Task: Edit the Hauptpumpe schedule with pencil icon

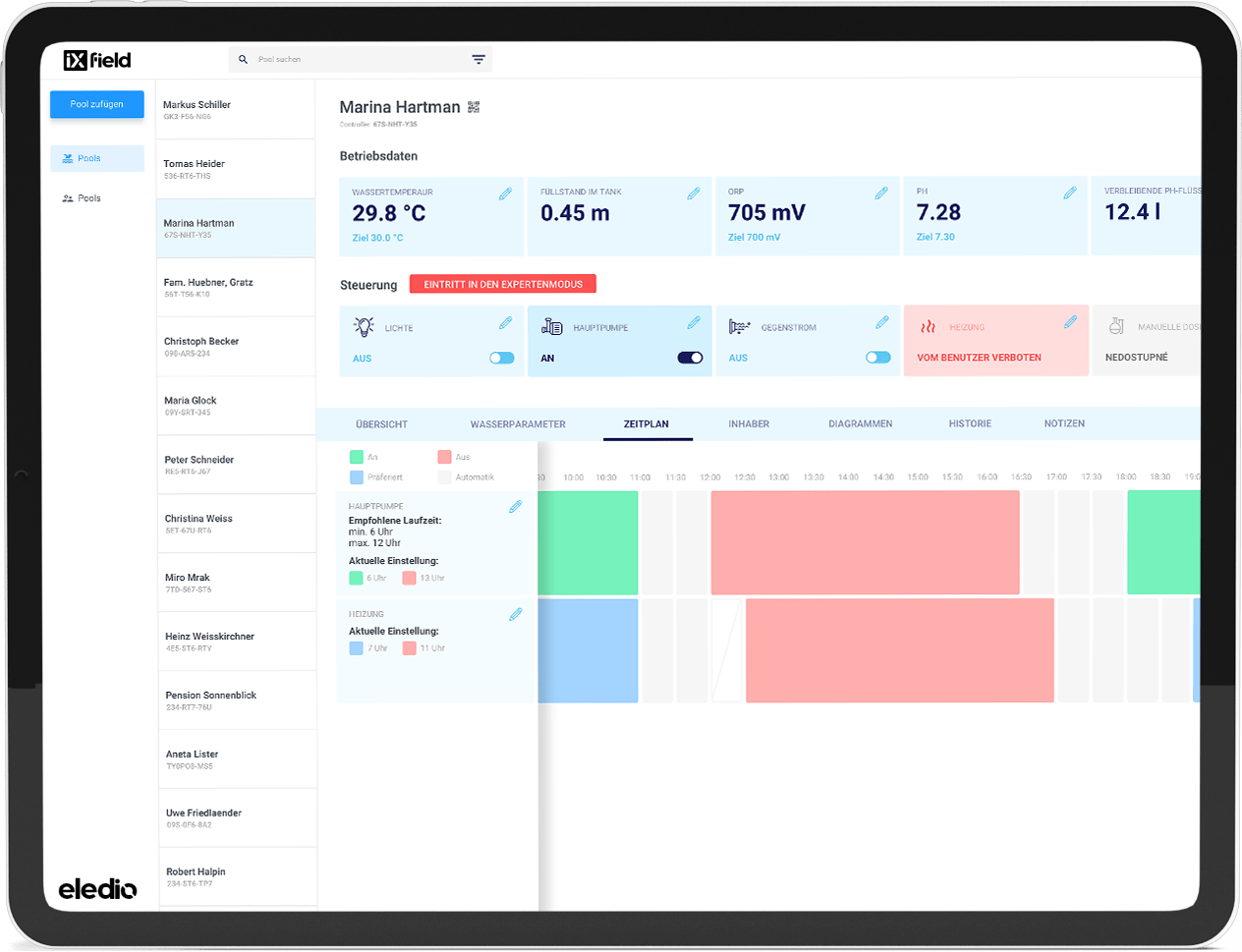Action: pyautogui.click(x=515, y=507)
